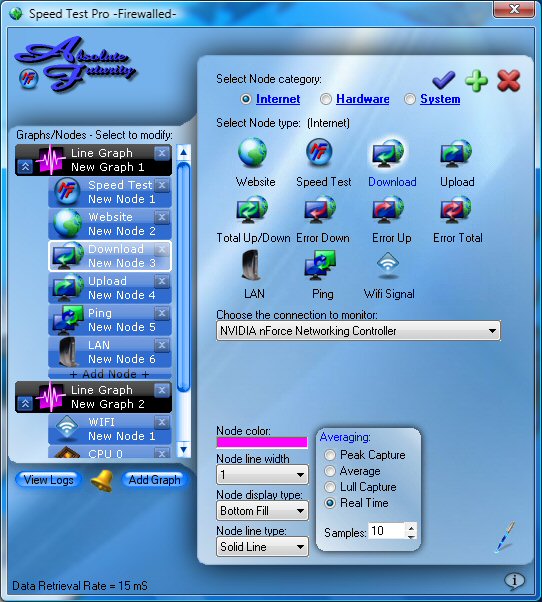Enable Peak Capture averaging
Viewport: 542px width, 602px height.
pyautogui.click(x=330, y=455)
